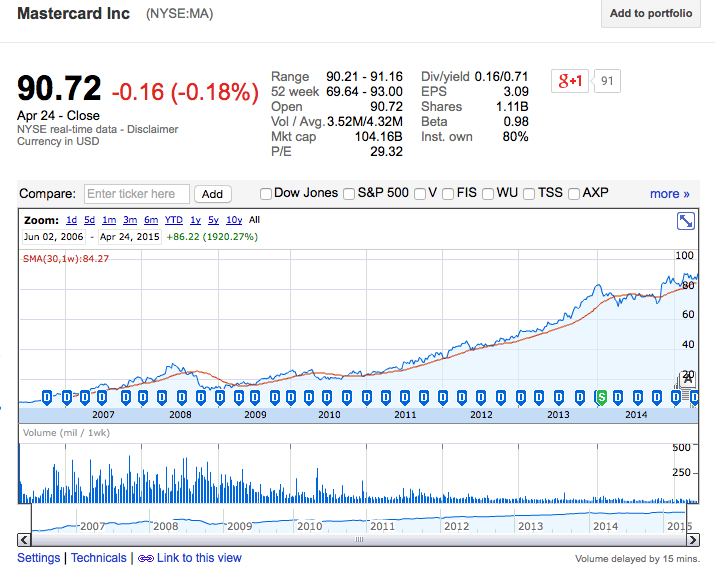The image size is (715, 581).
Task: Click the SMA(30,1w):84.27 indicator label
Action: tap(66, 259)
